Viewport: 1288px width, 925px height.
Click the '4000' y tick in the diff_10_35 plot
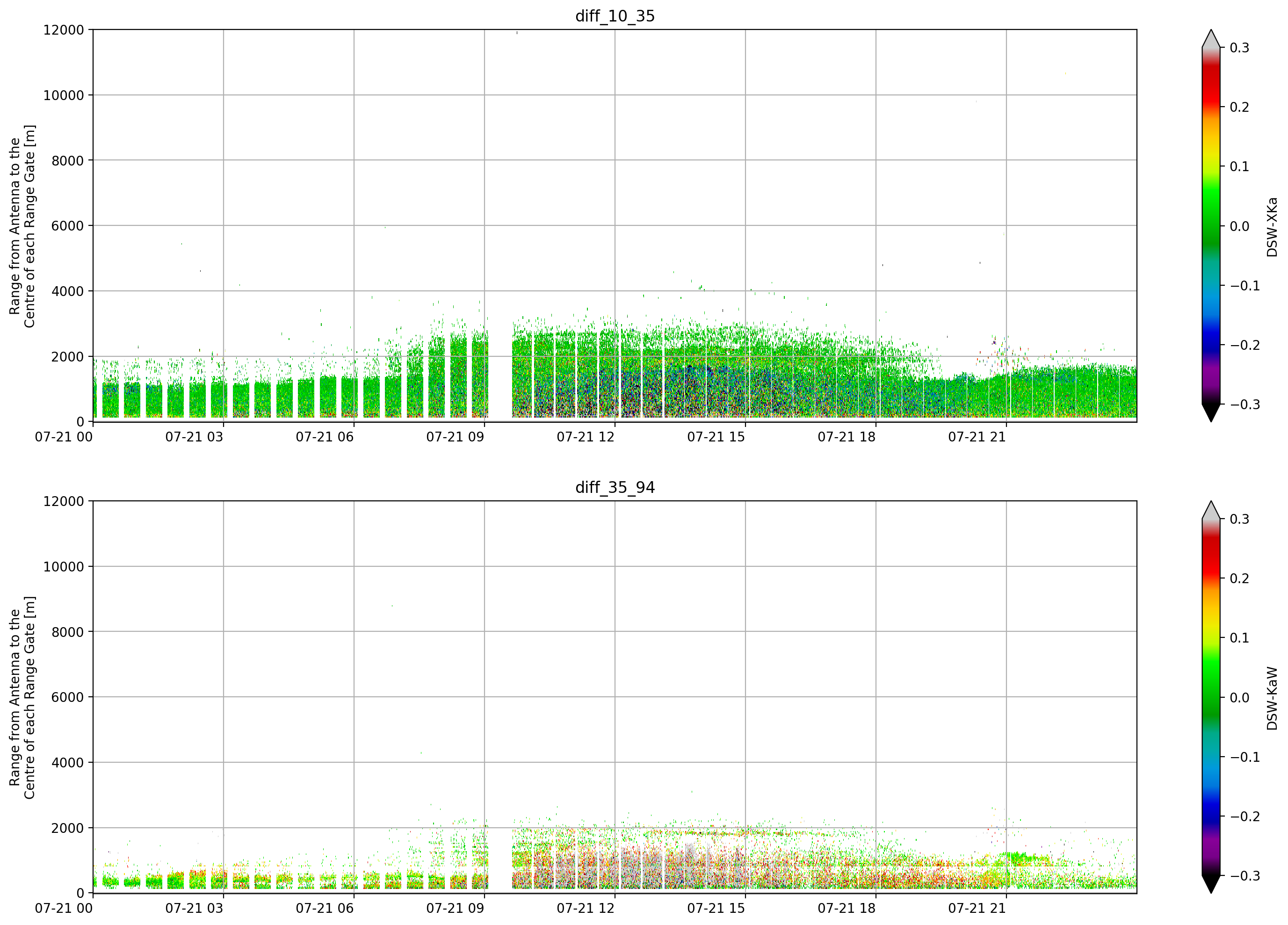[67, 291]
